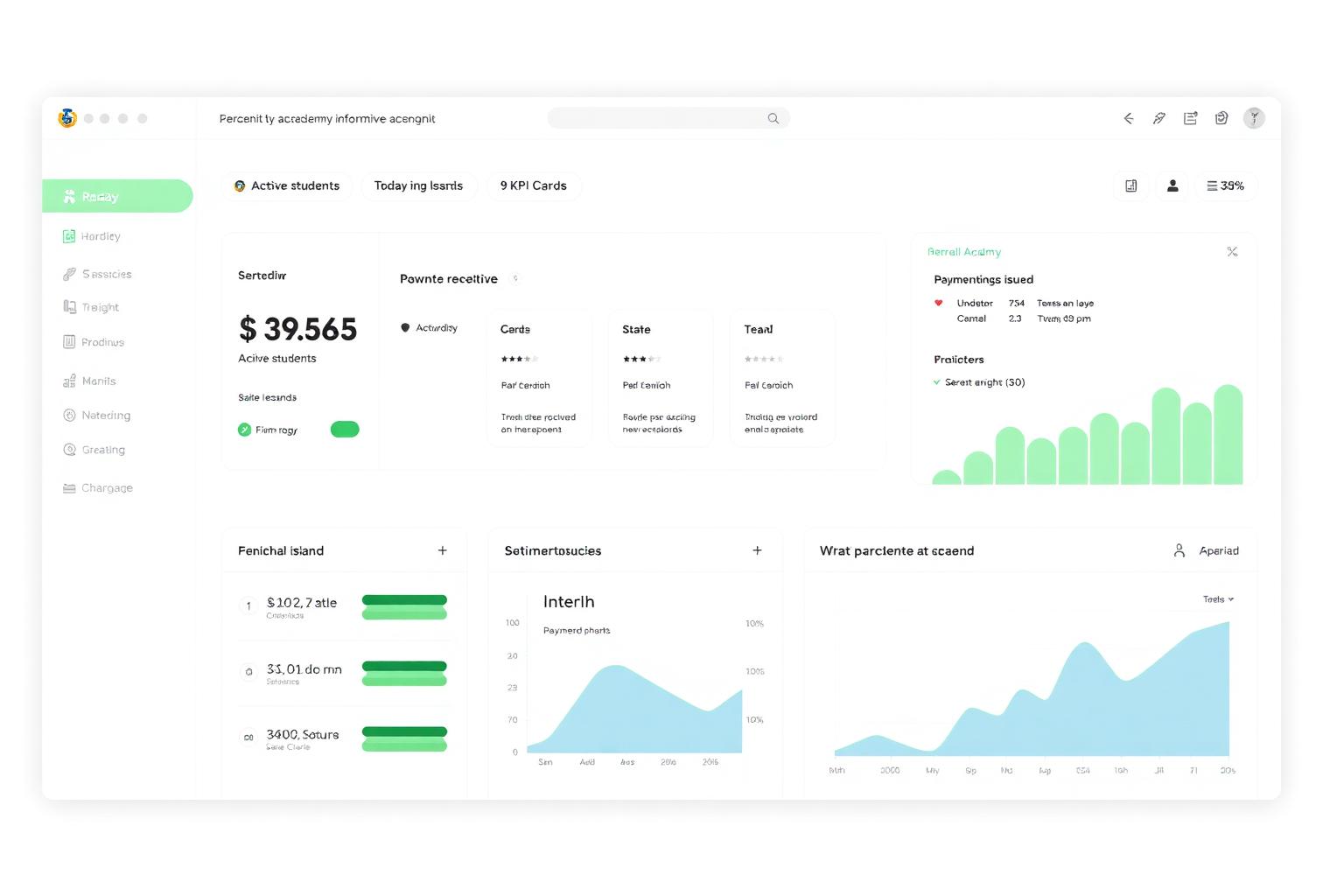Click progress bar for $102,7 atle
This screenshot has height=896, width=1344.
tap(404, 606)
